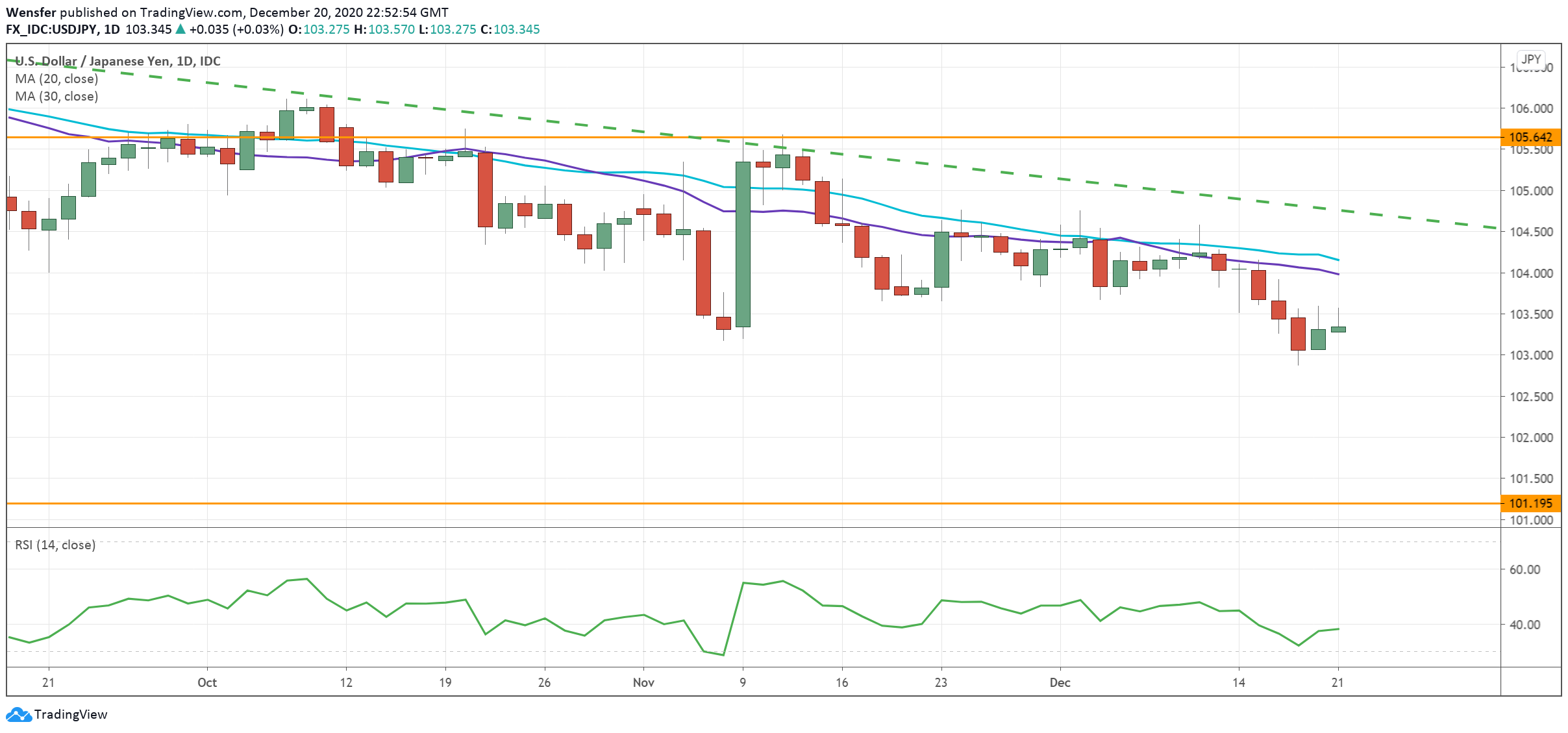Open the TradingView.com link in header
1568x733 pixels.
(x=192, y=12)
